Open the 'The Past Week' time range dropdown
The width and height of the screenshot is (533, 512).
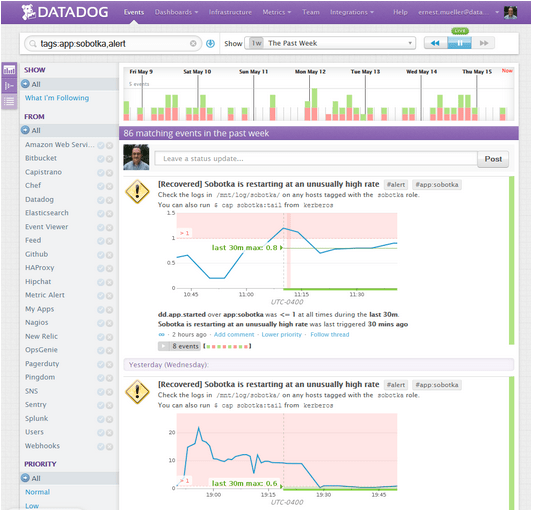pos(330,43)
